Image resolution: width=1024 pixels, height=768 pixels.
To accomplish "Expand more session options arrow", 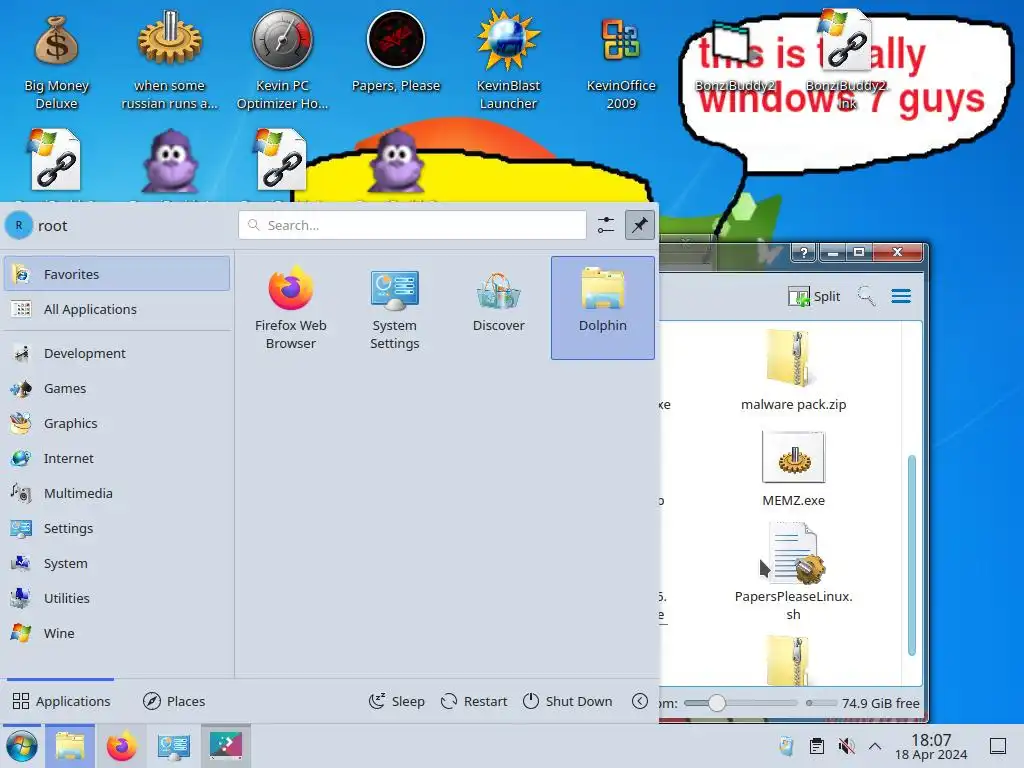I will tap(640, 701).
